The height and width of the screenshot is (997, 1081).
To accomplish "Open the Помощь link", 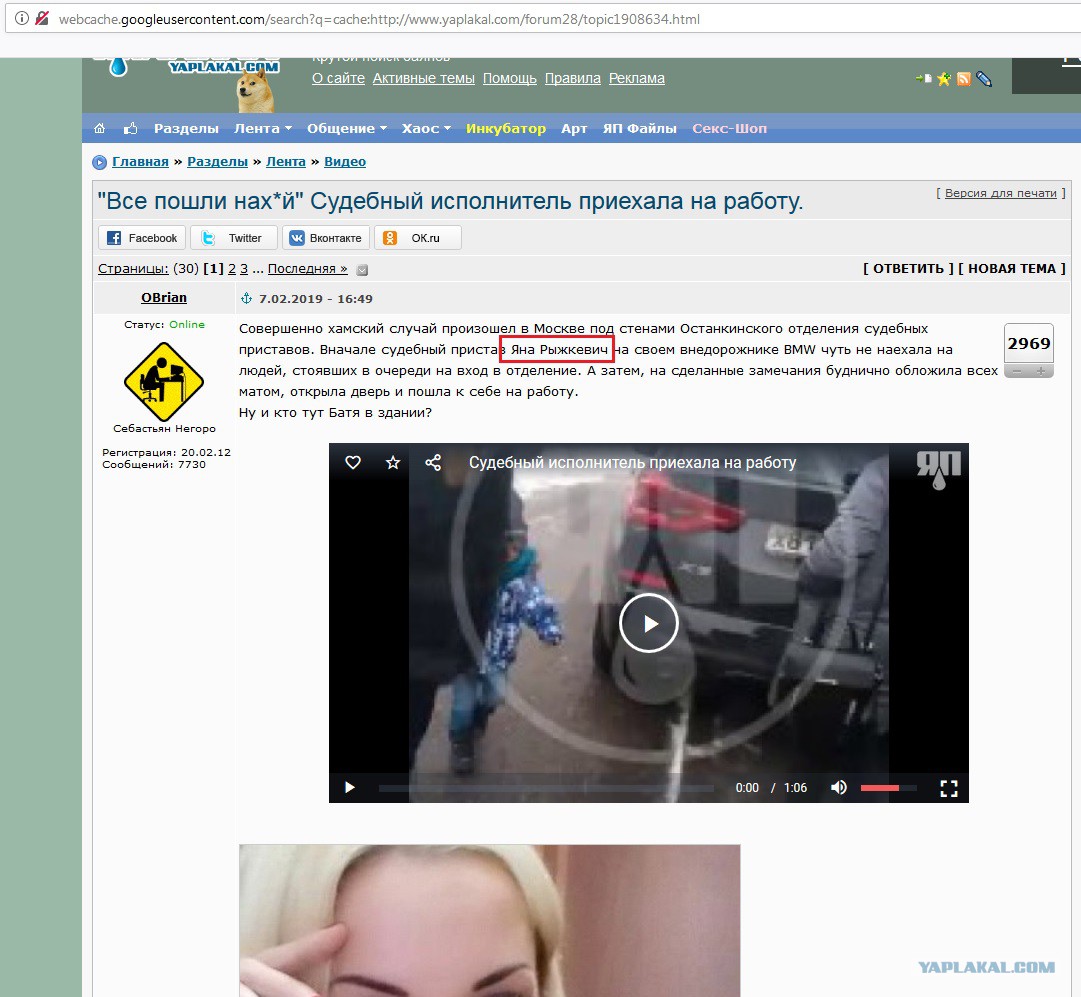I will (509, 79).
